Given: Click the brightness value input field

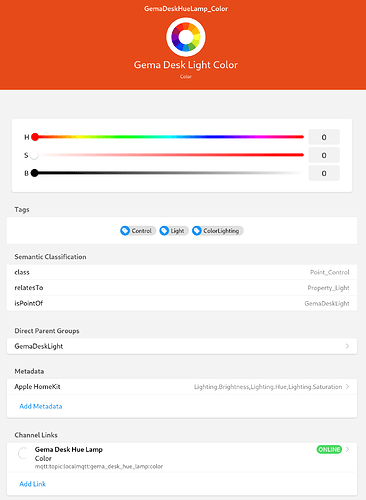Looking at the screenshot, I should pyautogui.click(x=324, y=173).
